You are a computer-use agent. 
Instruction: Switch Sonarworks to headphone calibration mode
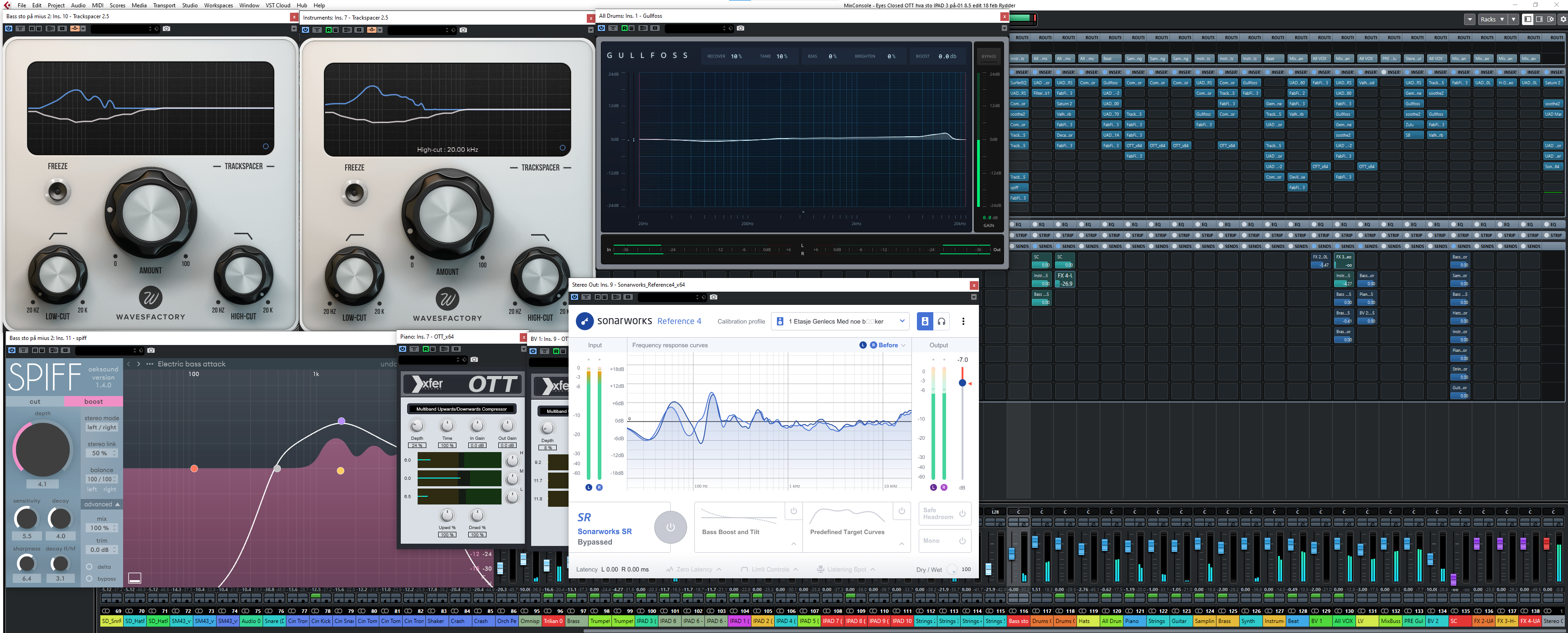coord(941,321)
